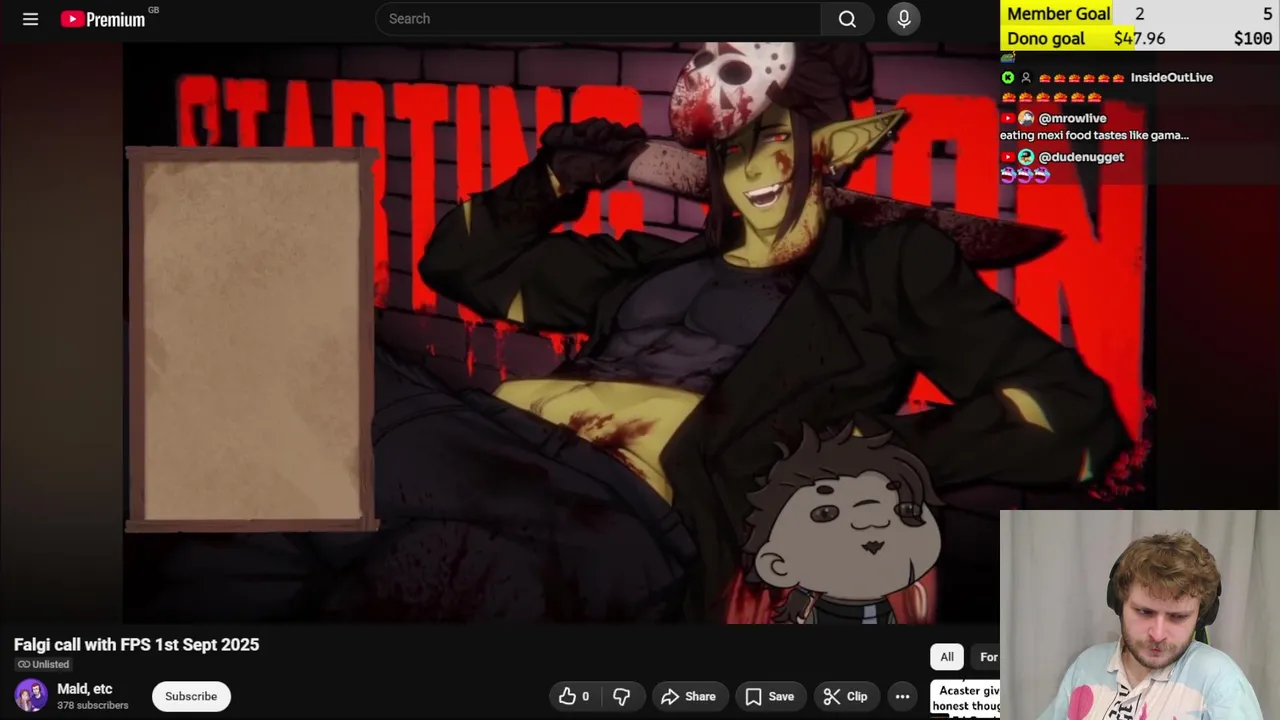Open the Mald, etc channel name link
1280x720 pixels.
pos(85,689)
